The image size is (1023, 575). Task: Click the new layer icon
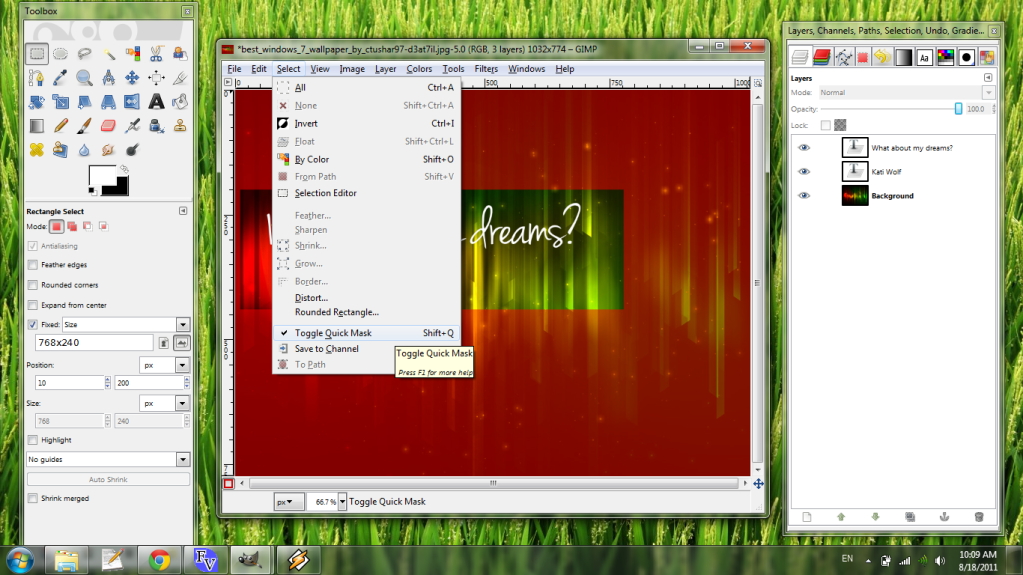pos(807,517)
